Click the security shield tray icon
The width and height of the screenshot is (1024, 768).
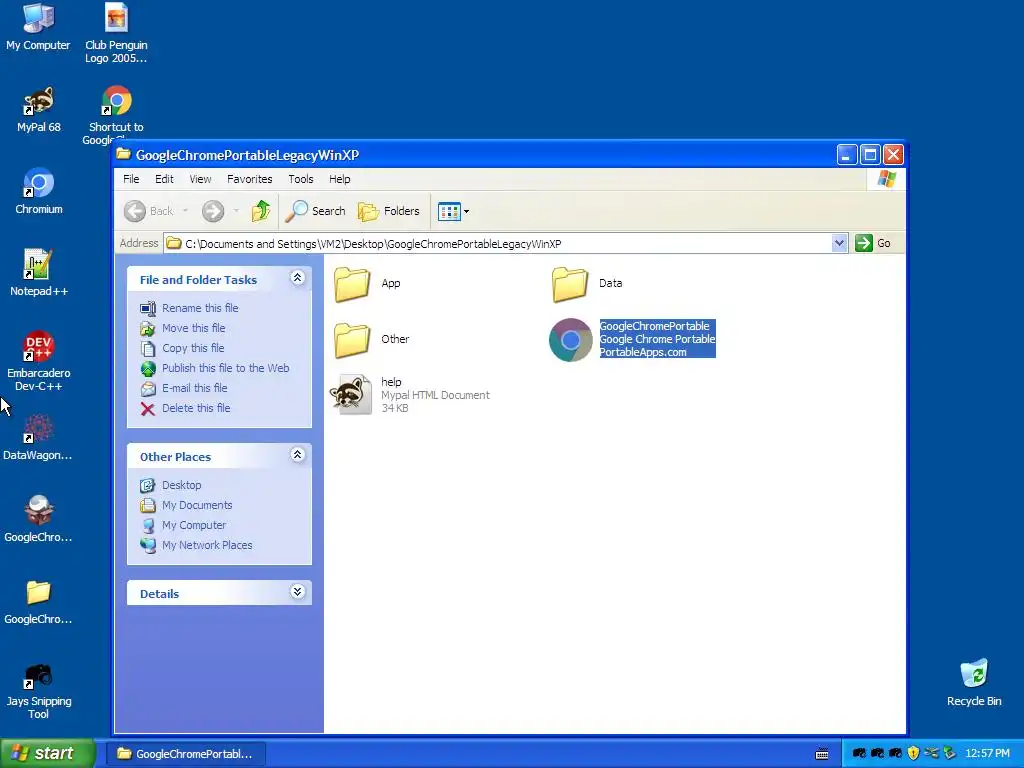pos(913,754)
